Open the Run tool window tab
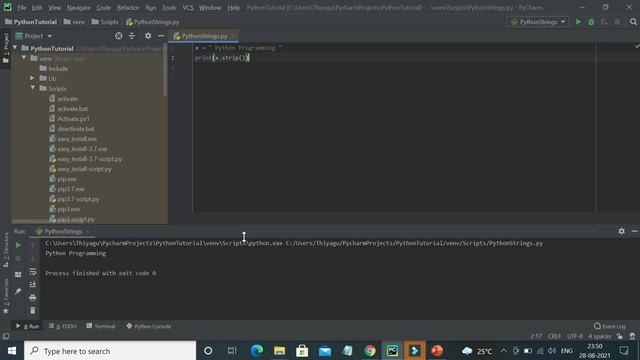This screenshot has height=360, width=640. click(x=27, y=326)
